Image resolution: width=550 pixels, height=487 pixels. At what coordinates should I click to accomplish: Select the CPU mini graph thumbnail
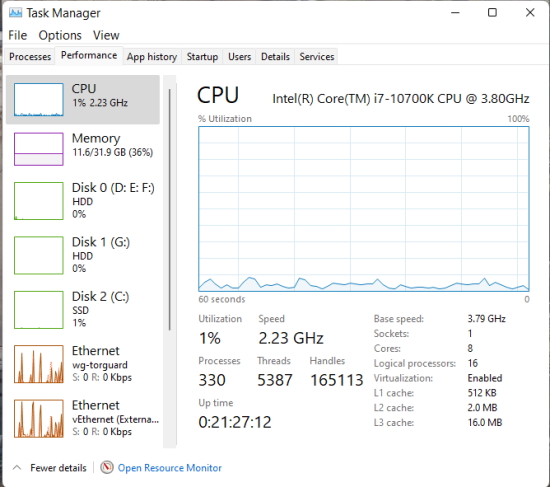point(39,100)
